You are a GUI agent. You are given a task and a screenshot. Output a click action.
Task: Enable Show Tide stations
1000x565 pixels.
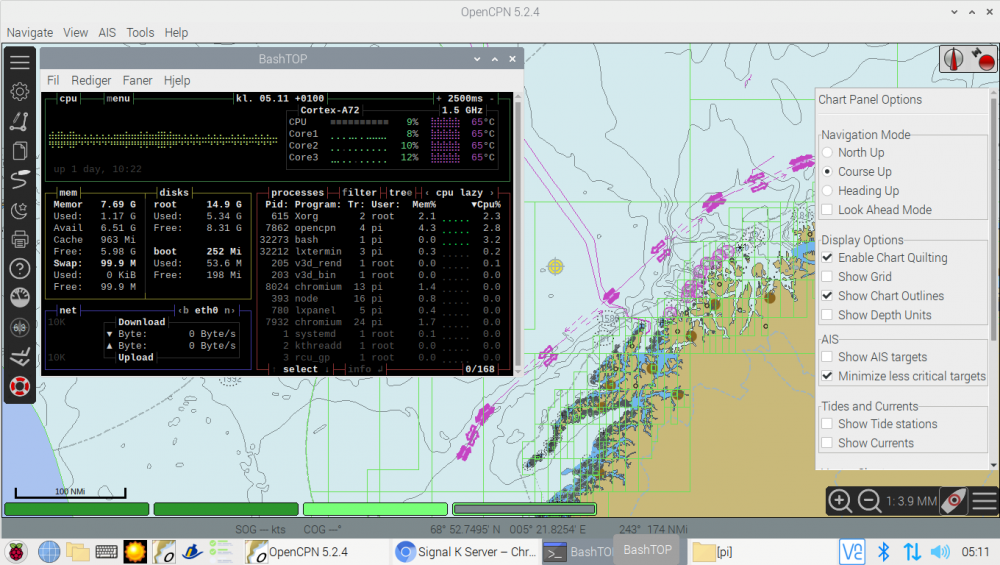coord(880,424)
